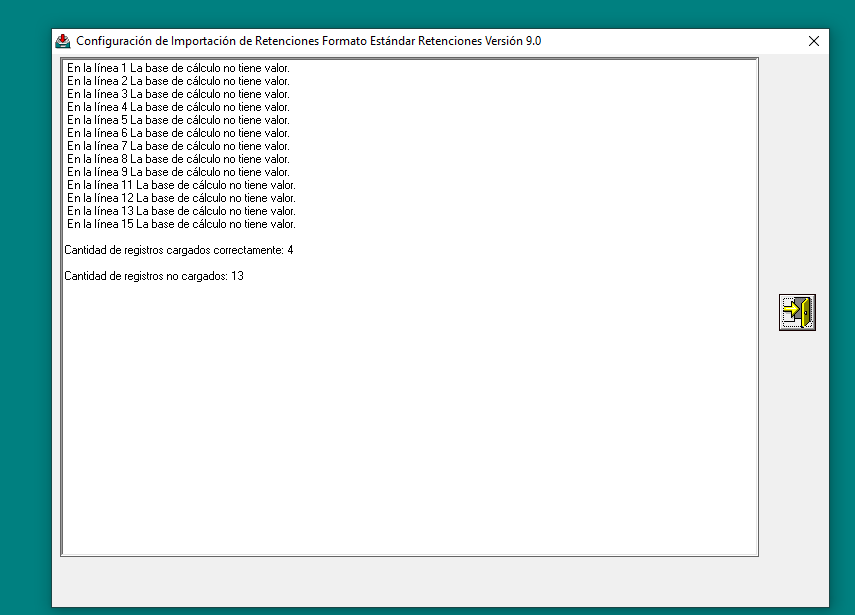Select the 'En la línea 2' error message

178,81
